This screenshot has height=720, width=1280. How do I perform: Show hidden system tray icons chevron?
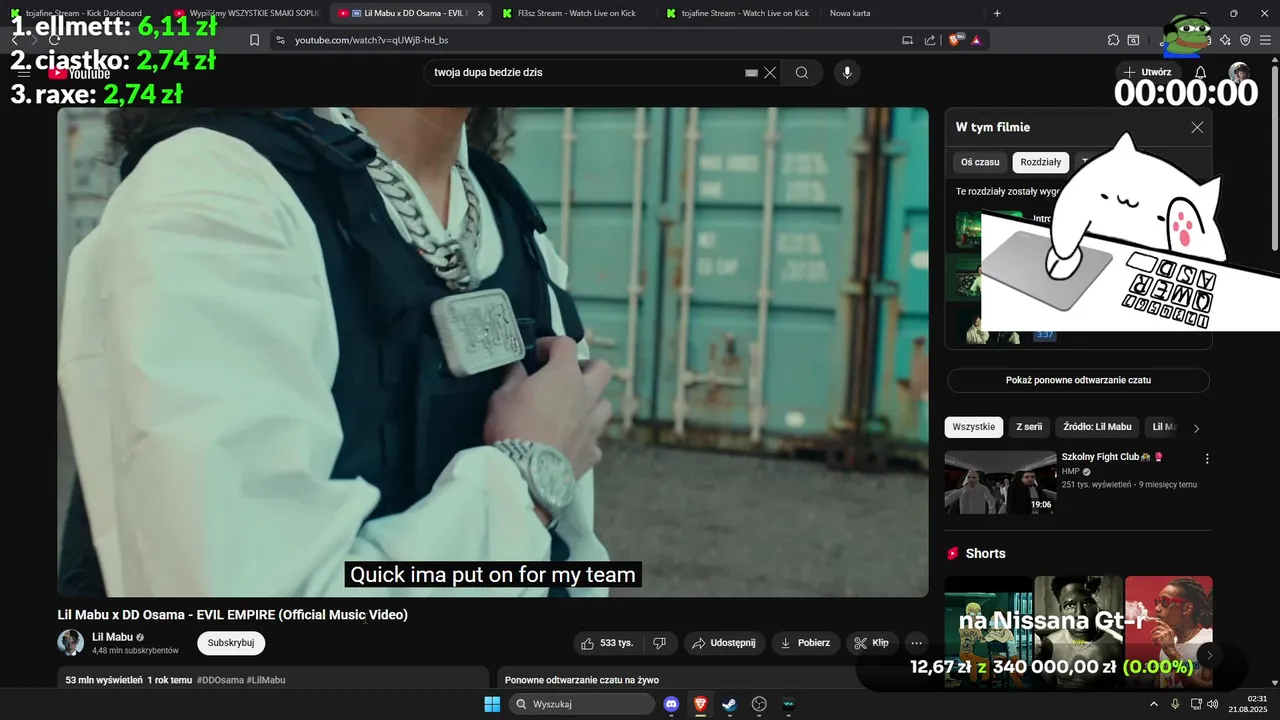1154,704
